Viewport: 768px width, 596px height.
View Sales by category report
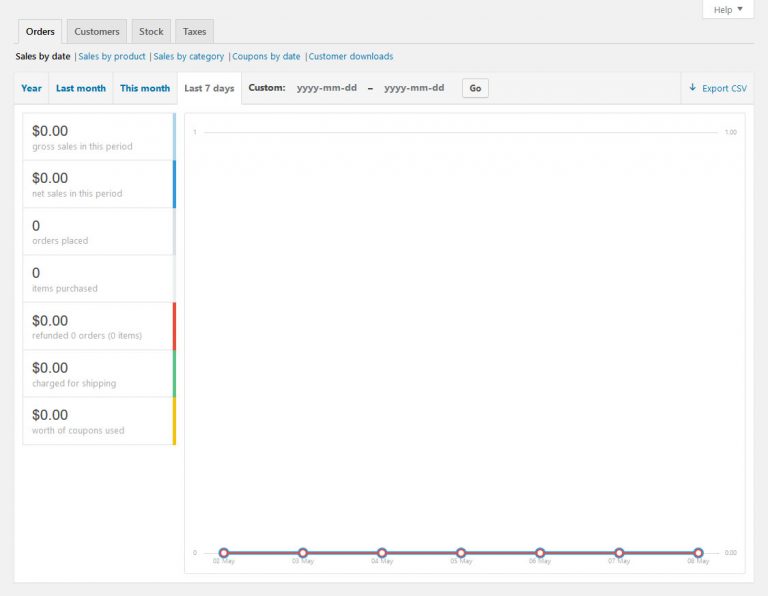(x=189, y=57)
